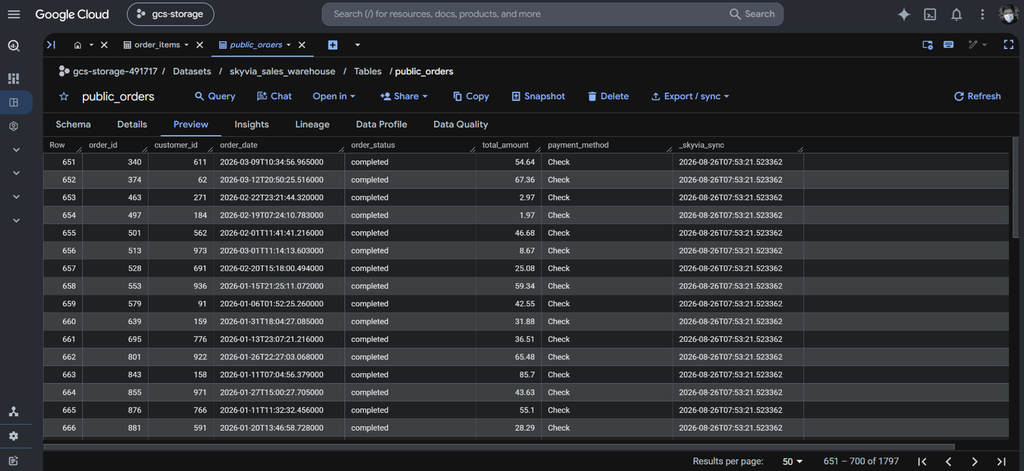This screenshot has width=1024, height=471.
Task: Change results per page dropdown
Action: (793, 461)
